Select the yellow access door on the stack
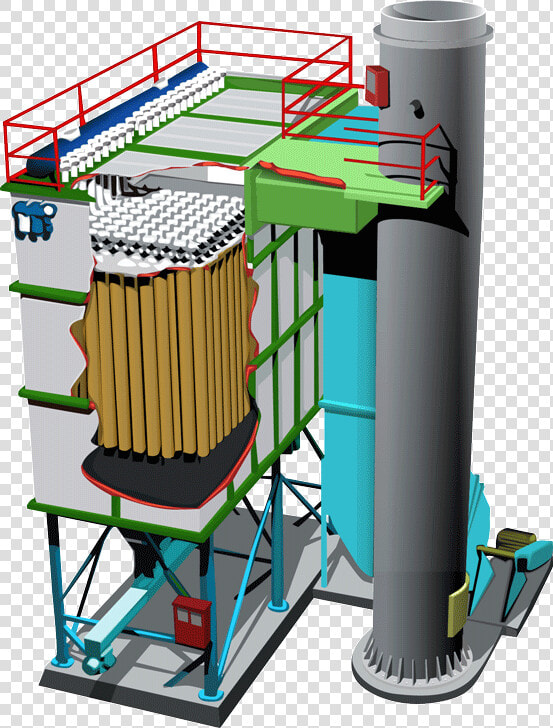Screen dimensions: 553x728 (x=458, y=605)
